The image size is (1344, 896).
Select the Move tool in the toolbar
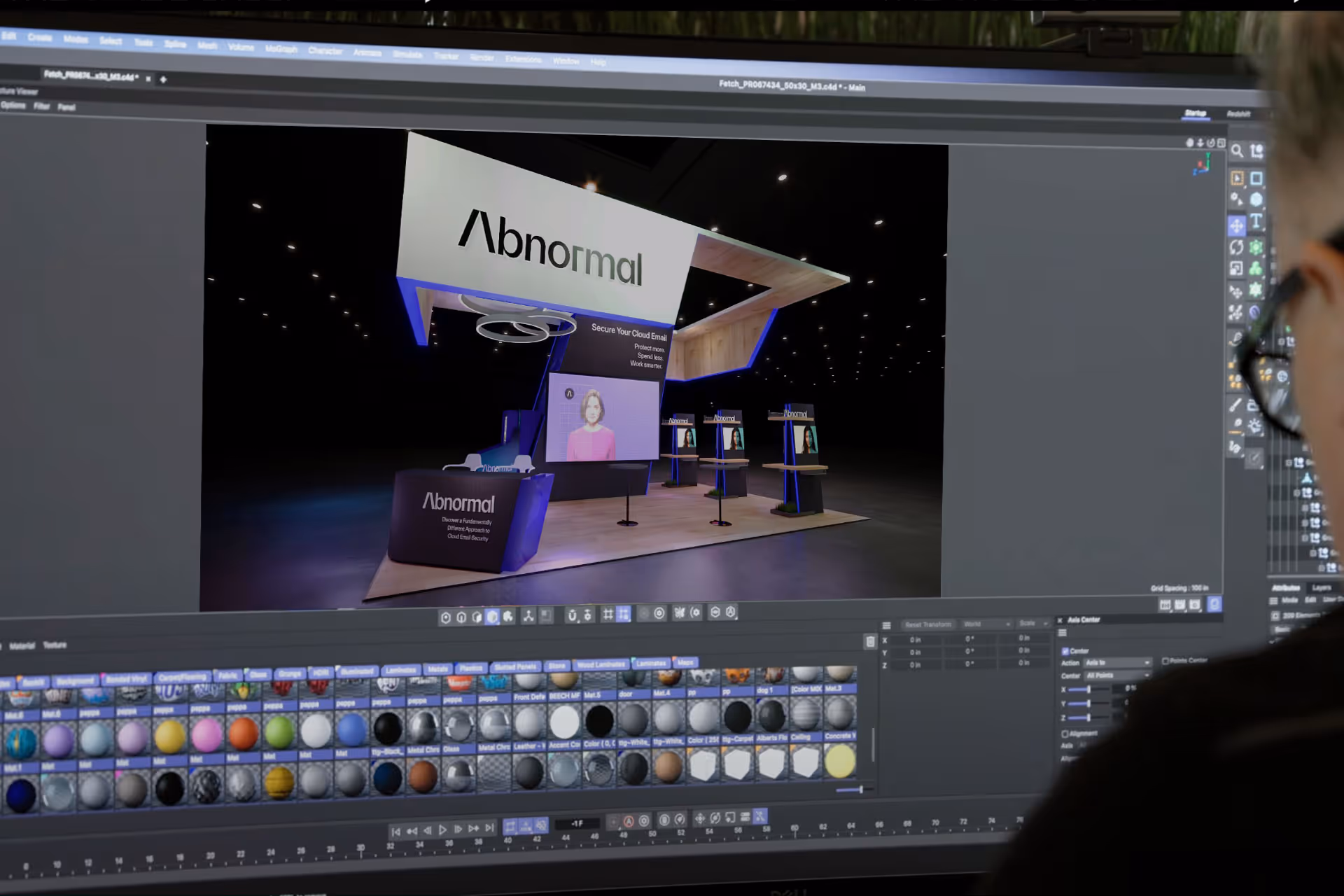(1237, 225)
